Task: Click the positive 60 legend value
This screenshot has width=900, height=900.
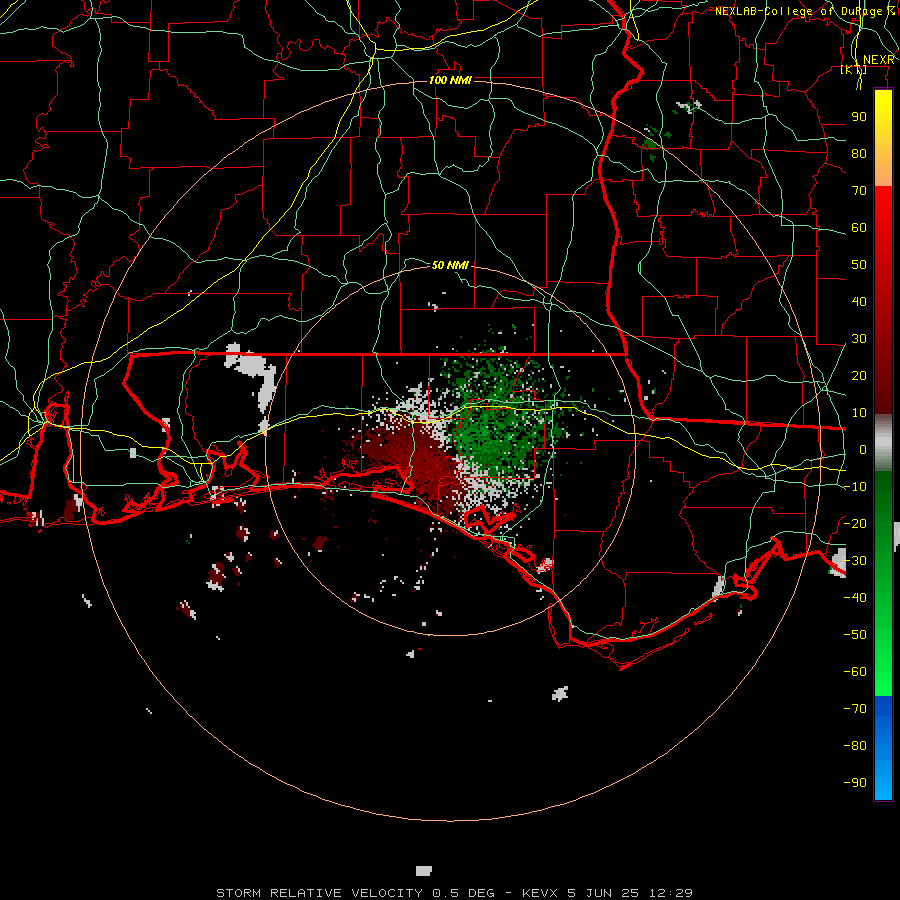Action: [859, 228]
